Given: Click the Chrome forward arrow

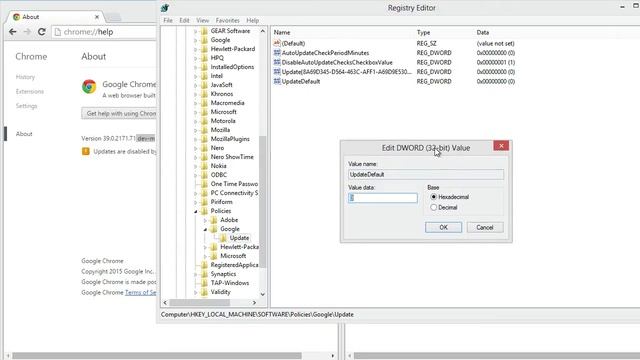Looking at the screenshot, I should click(27, 32).
